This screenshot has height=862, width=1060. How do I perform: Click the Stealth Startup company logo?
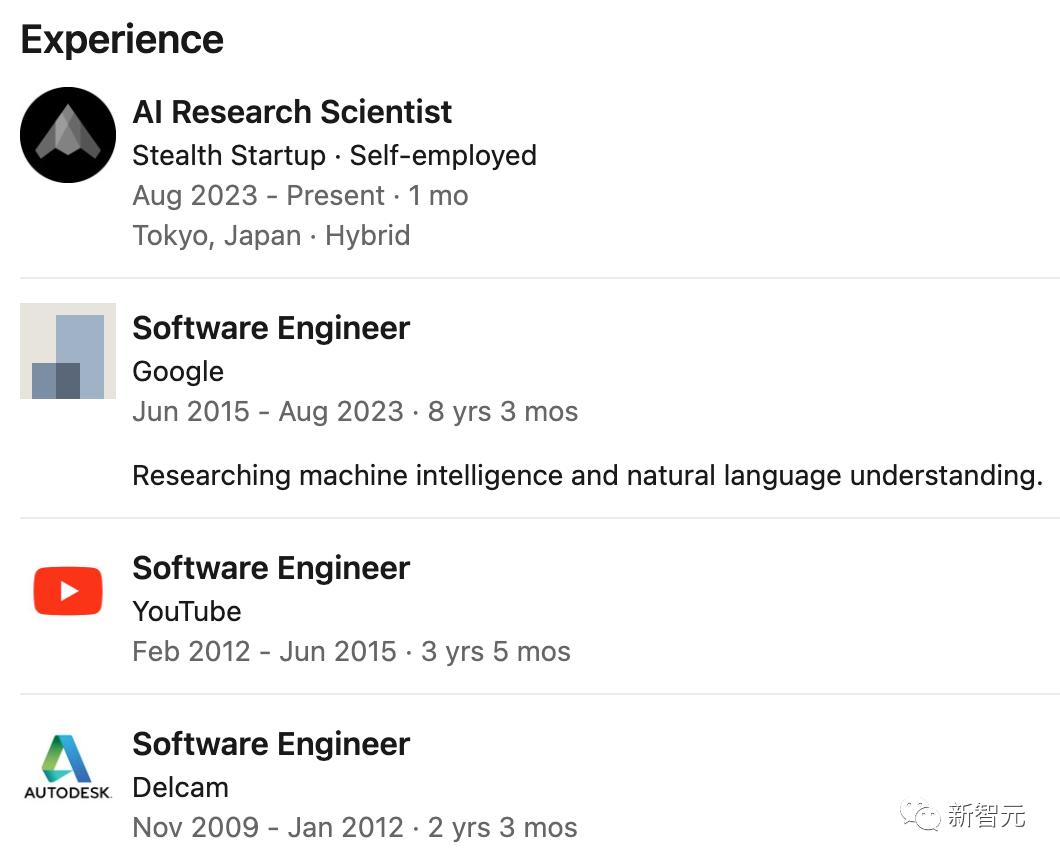68,135
